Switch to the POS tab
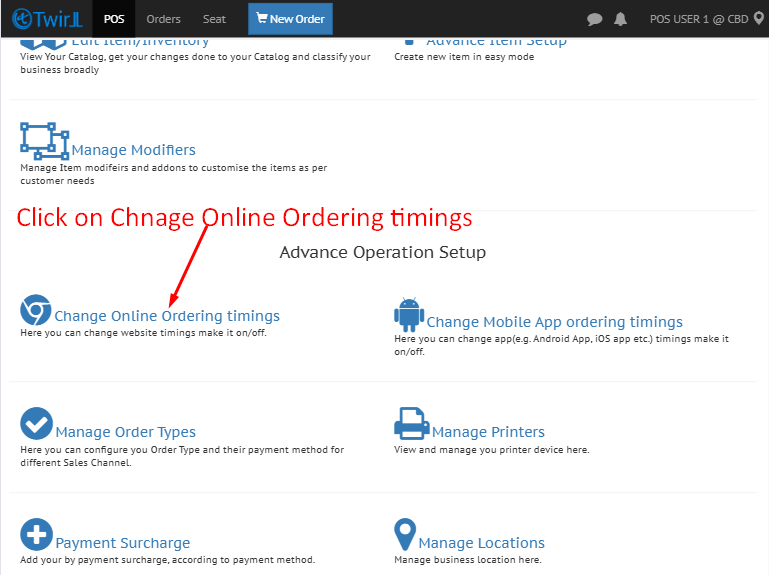769x575 pixels. (113, 19)
